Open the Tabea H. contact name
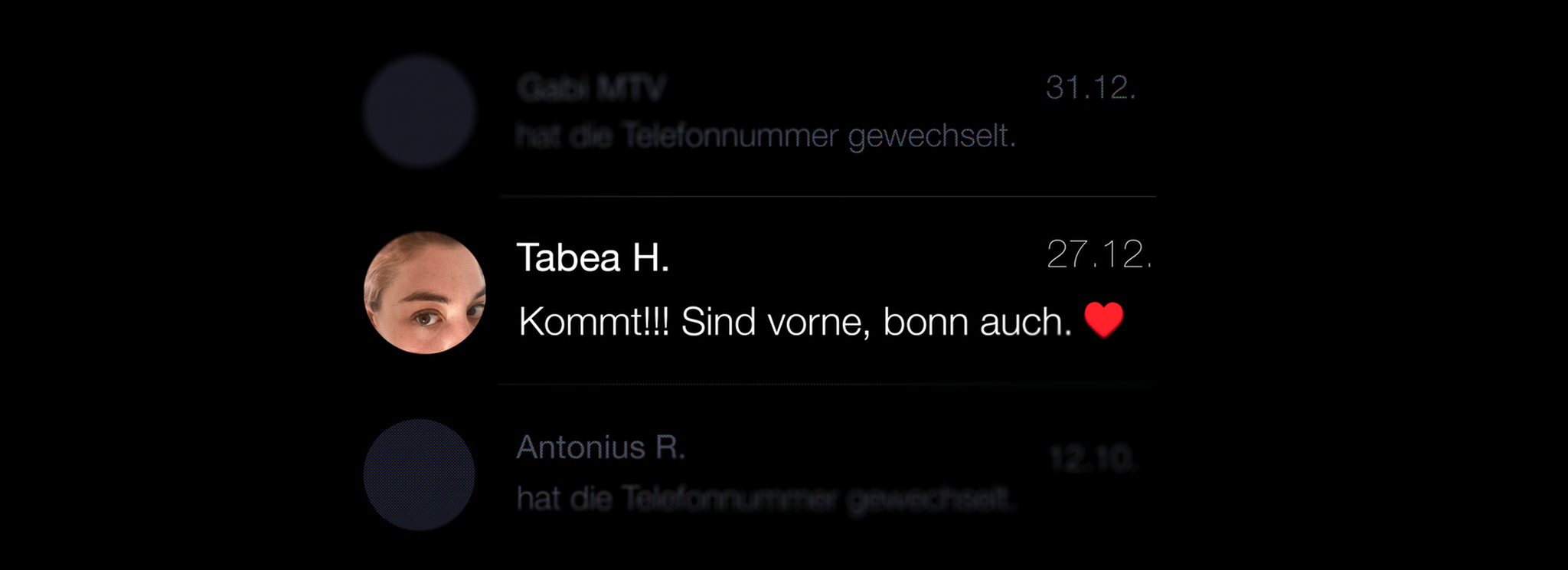This screenshot has height=570, width=1568. coord(593,257)
